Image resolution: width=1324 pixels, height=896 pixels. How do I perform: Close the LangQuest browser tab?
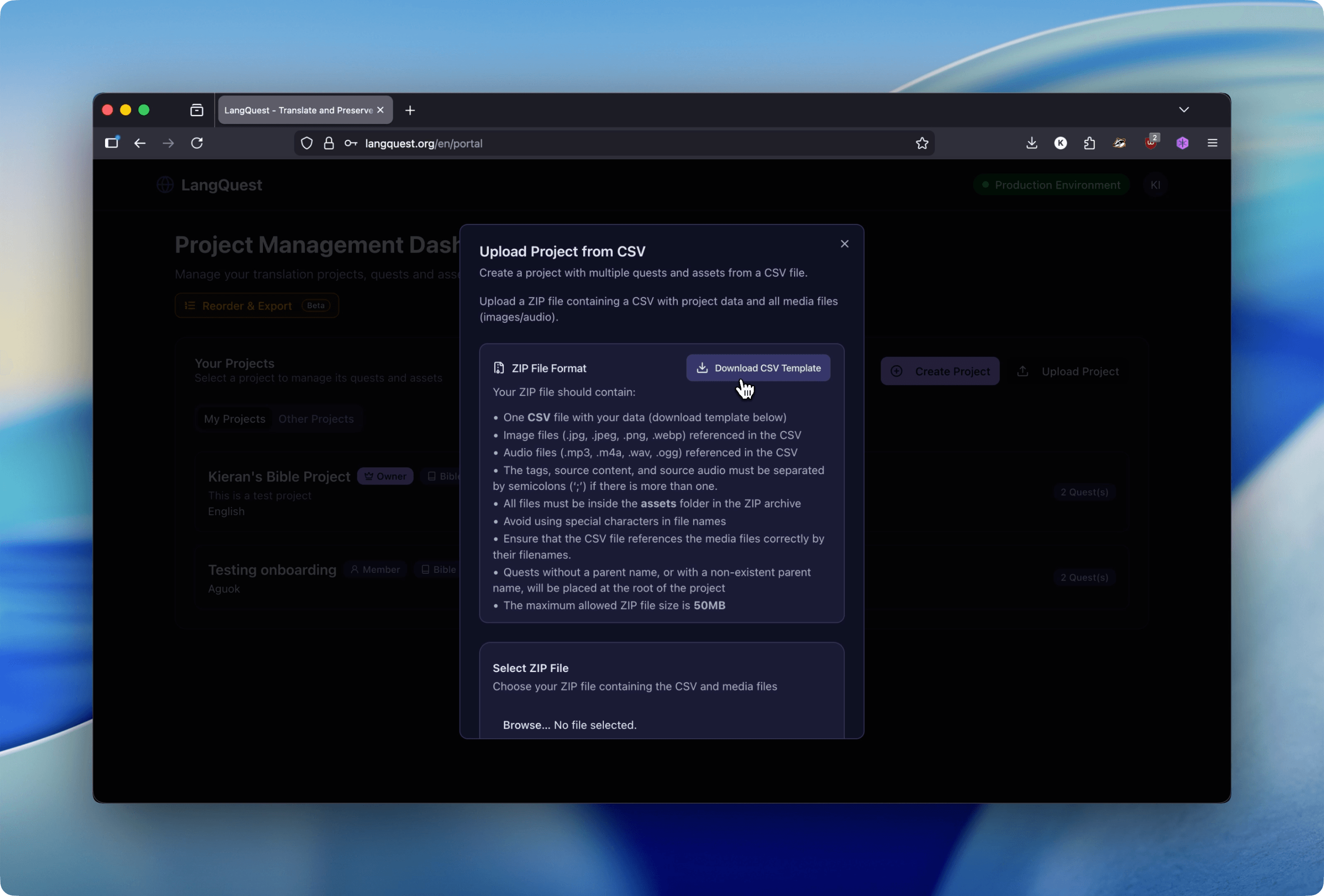381,110
